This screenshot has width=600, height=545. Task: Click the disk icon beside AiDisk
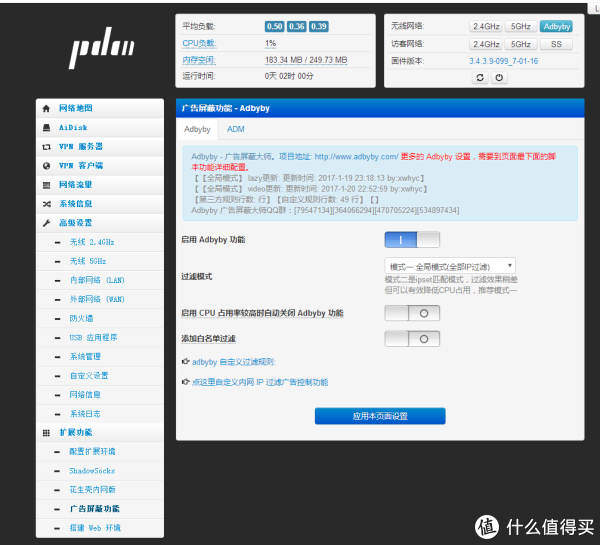[x=46, y=128]
